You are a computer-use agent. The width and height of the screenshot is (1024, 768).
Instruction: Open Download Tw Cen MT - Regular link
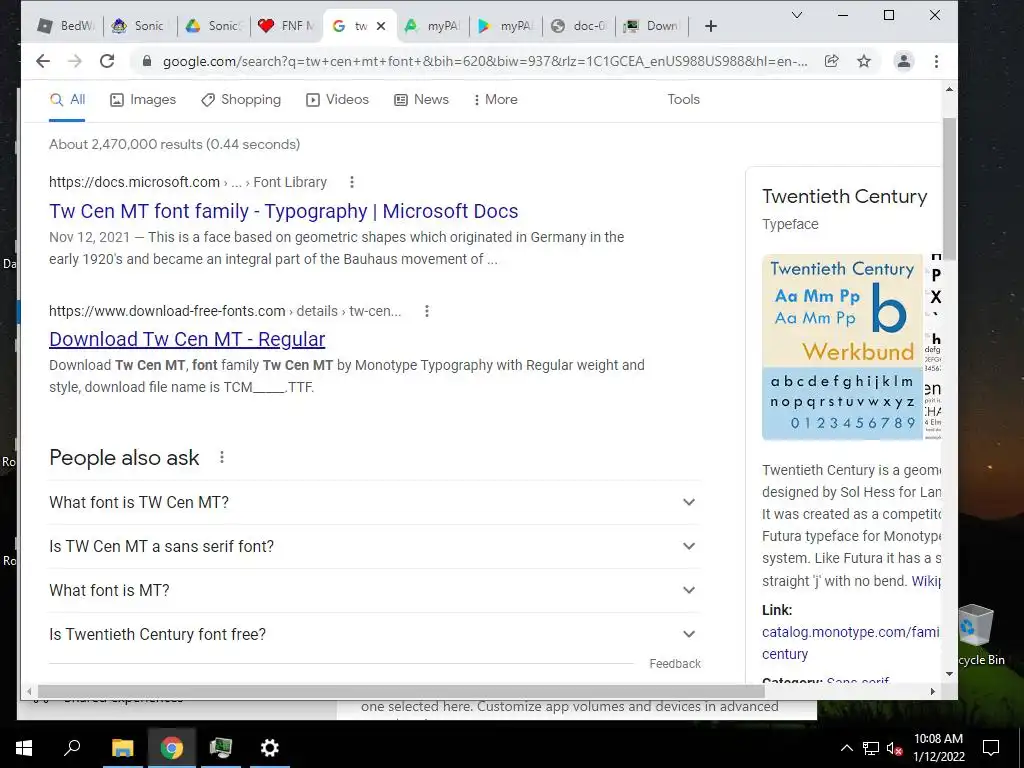click(187, 340)
